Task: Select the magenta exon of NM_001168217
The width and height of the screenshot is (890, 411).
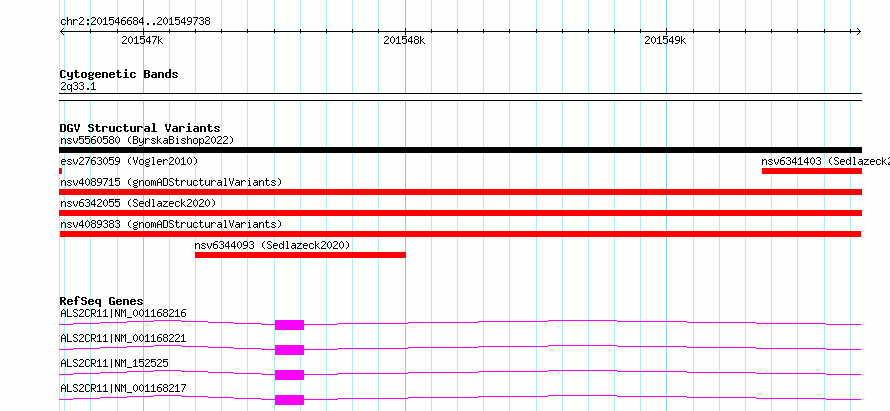Action: pyautogui.click(x=289, y=400)
